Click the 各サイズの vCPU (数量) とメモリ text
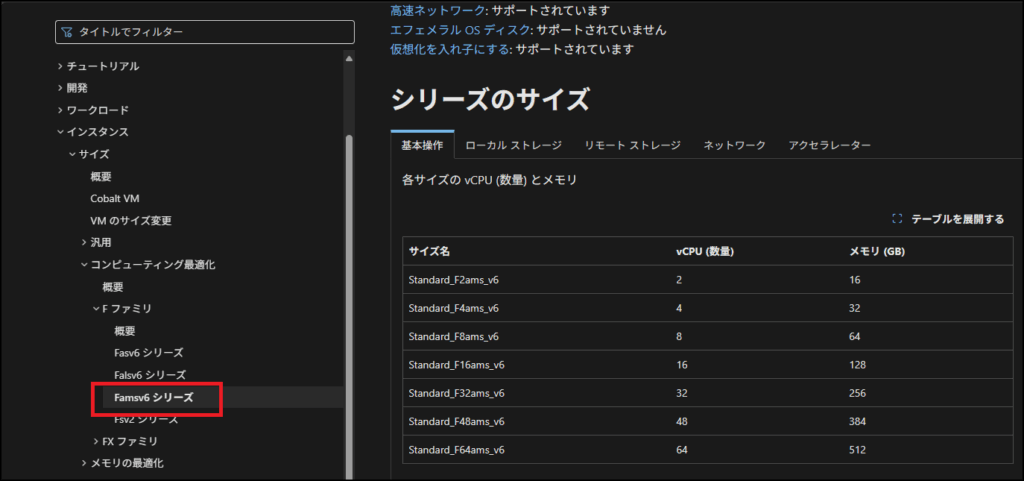Screen dimensions: 1024x481 coord(490,181)
